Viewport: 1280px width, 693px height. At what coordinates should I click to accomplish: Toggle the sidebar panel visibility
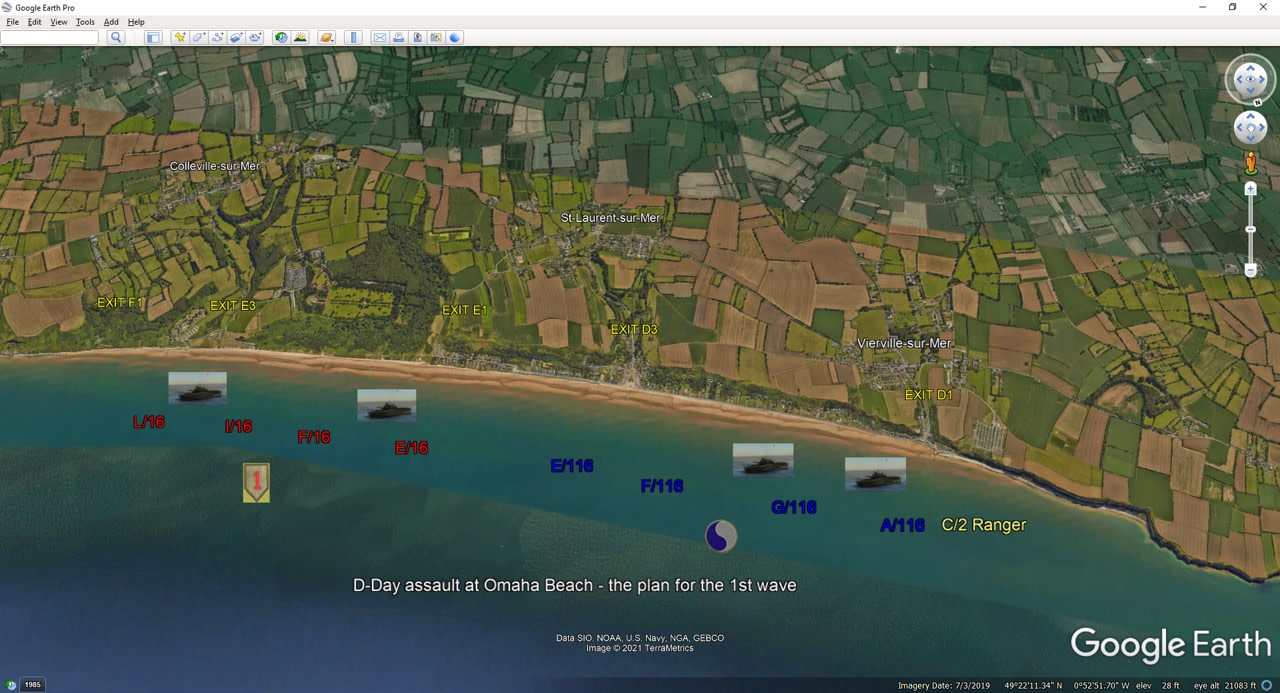[x=152, y=37]
